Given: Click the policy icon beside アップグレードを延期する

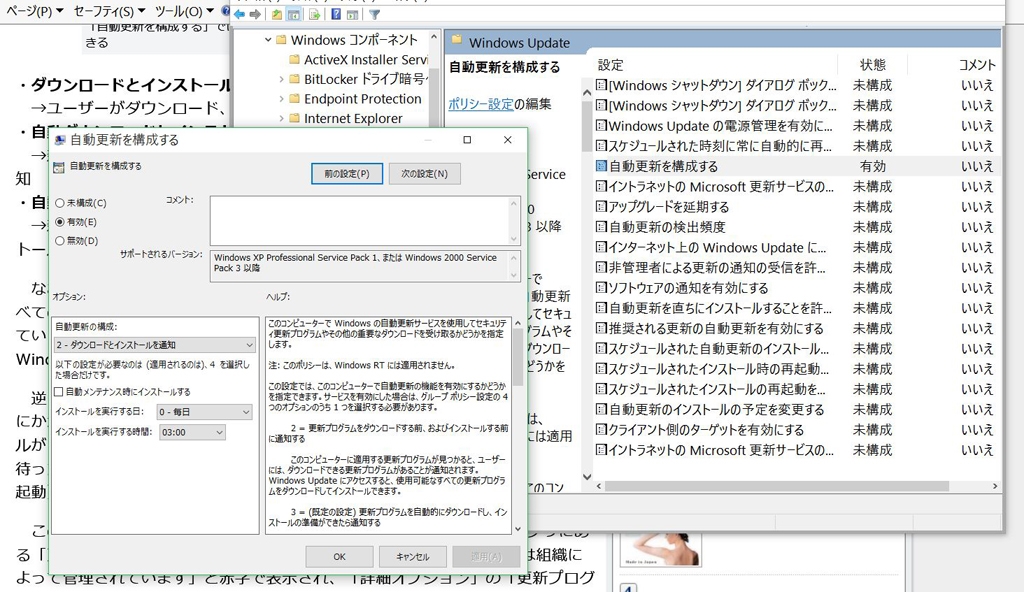Looking at the screenshot, I should pyautogui.click(x=601, y=206).
